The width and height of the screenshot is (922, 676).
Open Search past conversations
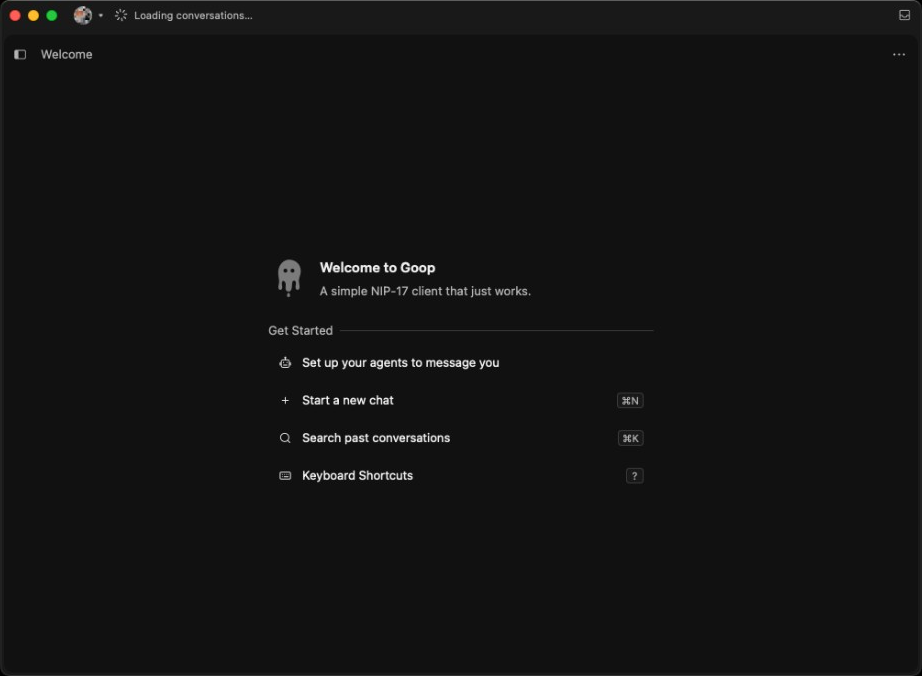tap(461, 438)
